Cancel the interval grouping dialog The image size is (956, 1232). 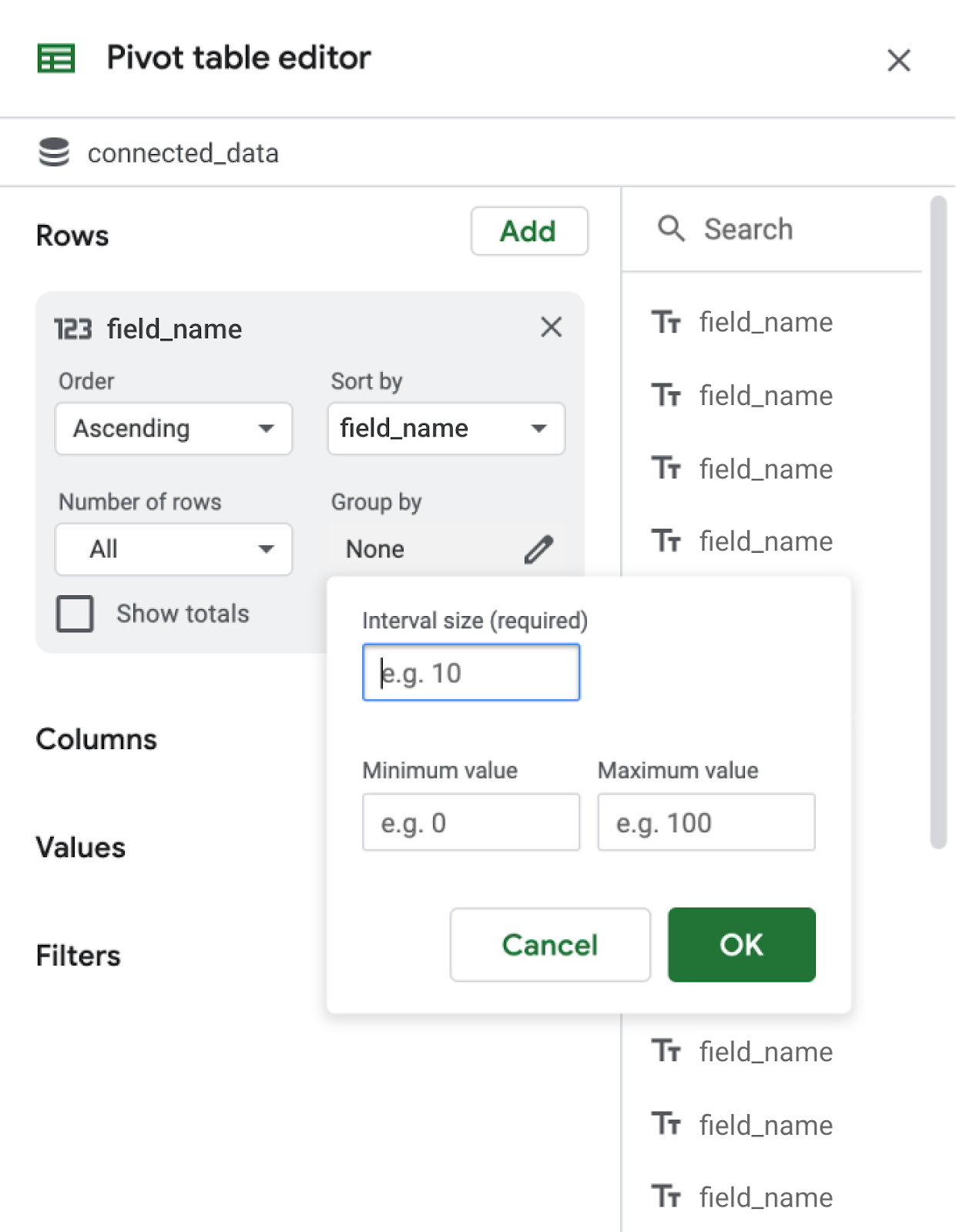(550, 945)
